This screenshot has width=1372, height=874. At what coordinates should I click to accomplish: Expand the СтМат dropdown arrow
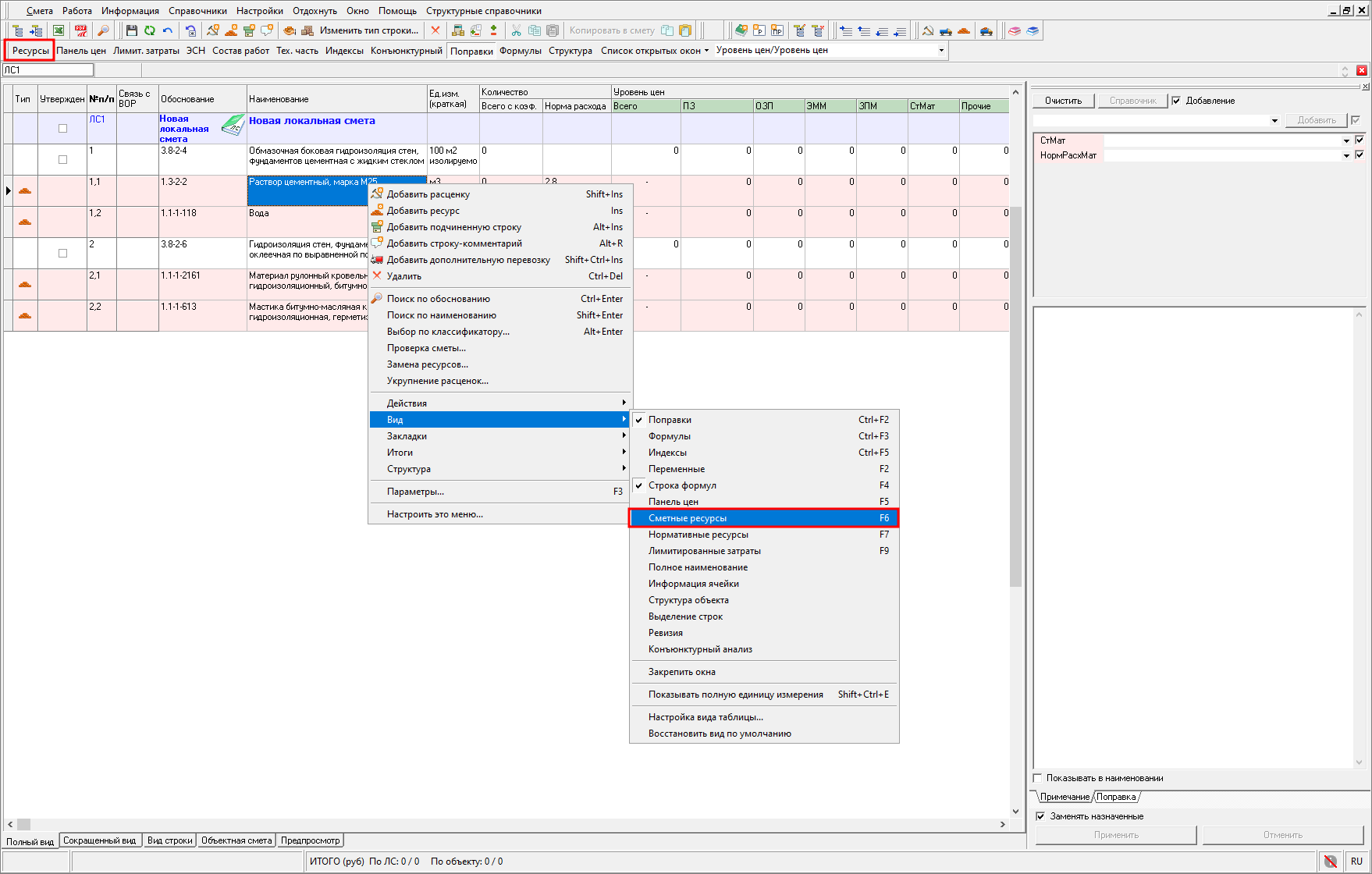click(x=1345, y=140)
